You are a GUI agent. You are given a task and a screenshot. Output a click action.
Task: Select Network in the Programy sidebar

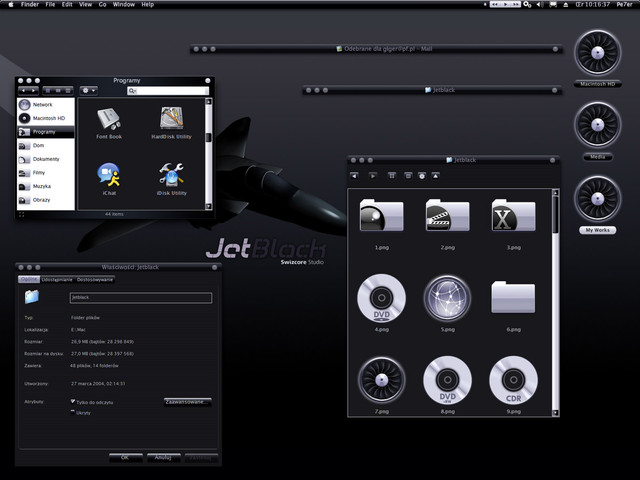[46, 104]
